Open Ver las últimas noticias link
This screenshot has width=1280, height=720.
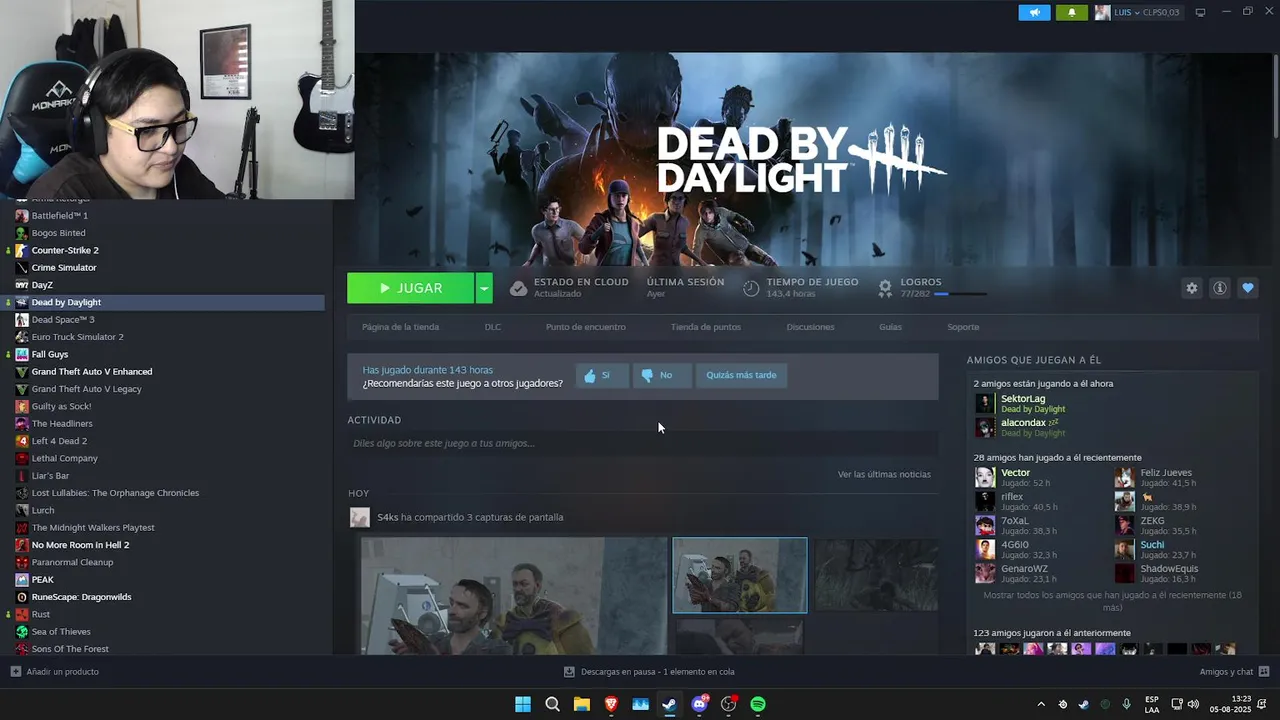(884, 474)
